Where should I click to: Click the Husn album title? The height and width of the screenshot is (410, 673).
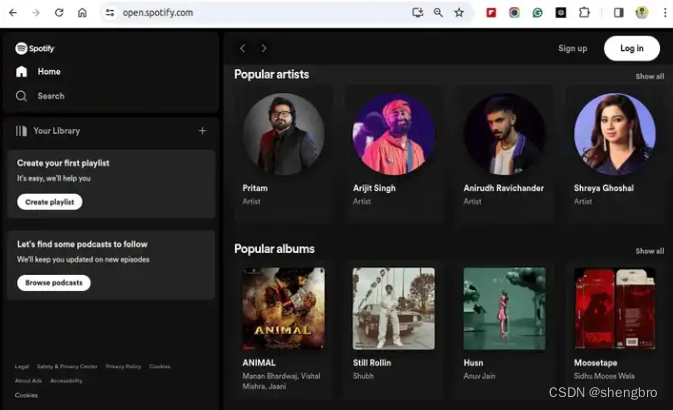pos(473,363)
